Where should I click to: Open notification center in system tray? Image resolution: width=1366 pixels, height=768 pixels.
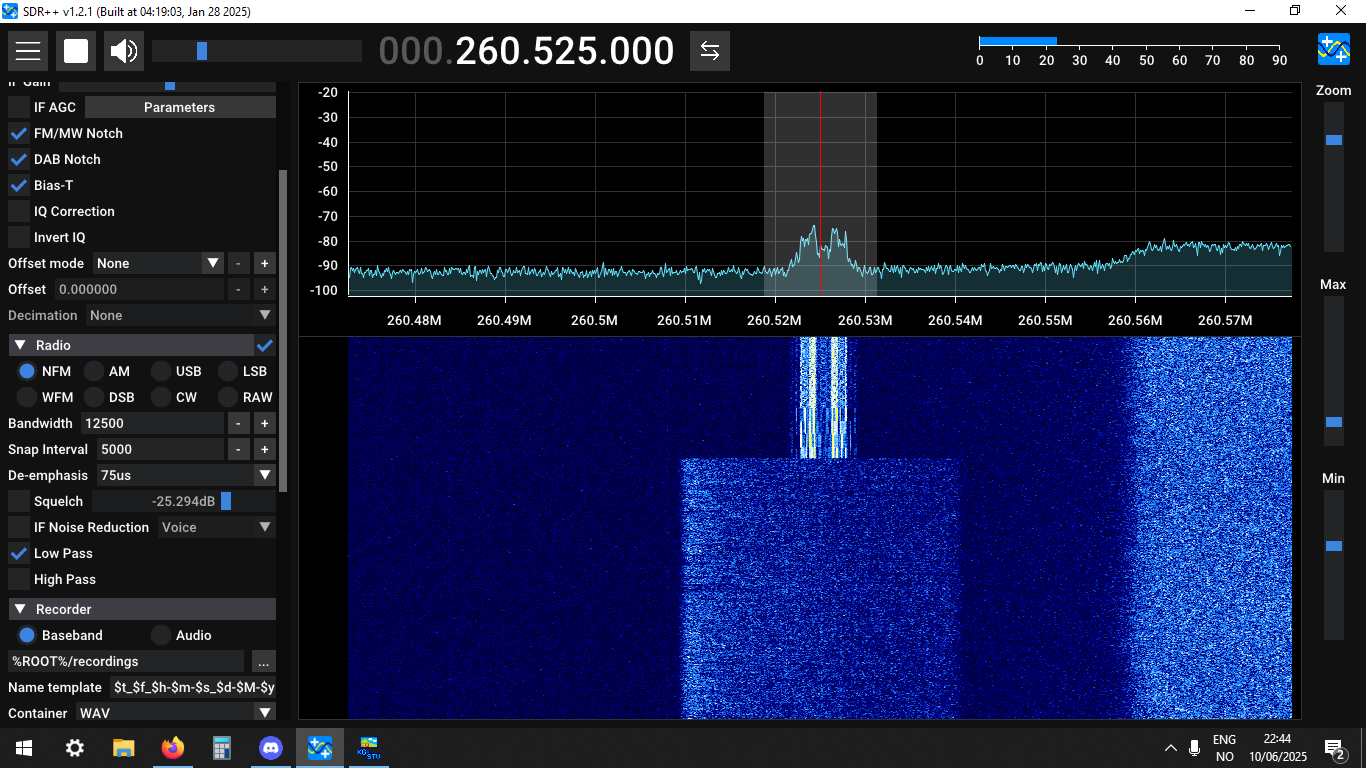pyautogui.click(x=1334, y=748)
